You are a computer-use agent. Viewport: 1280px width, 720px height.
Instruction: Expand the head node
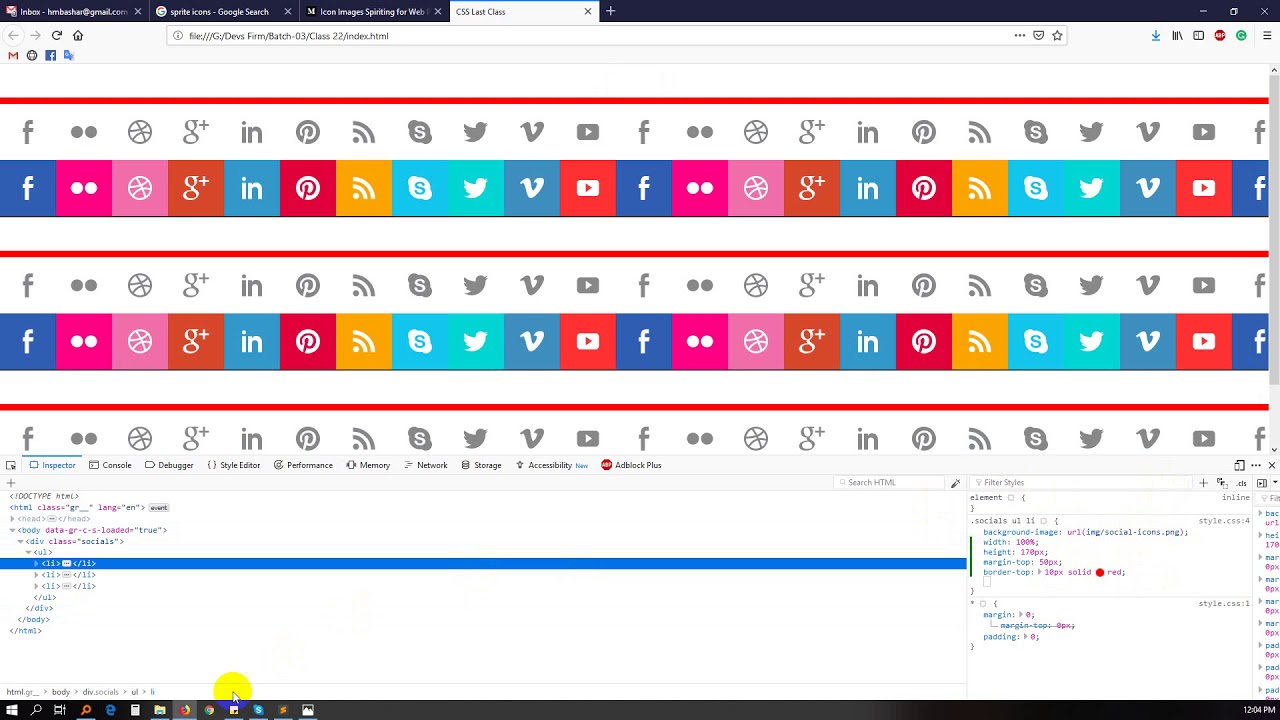(x=12, y=519)
